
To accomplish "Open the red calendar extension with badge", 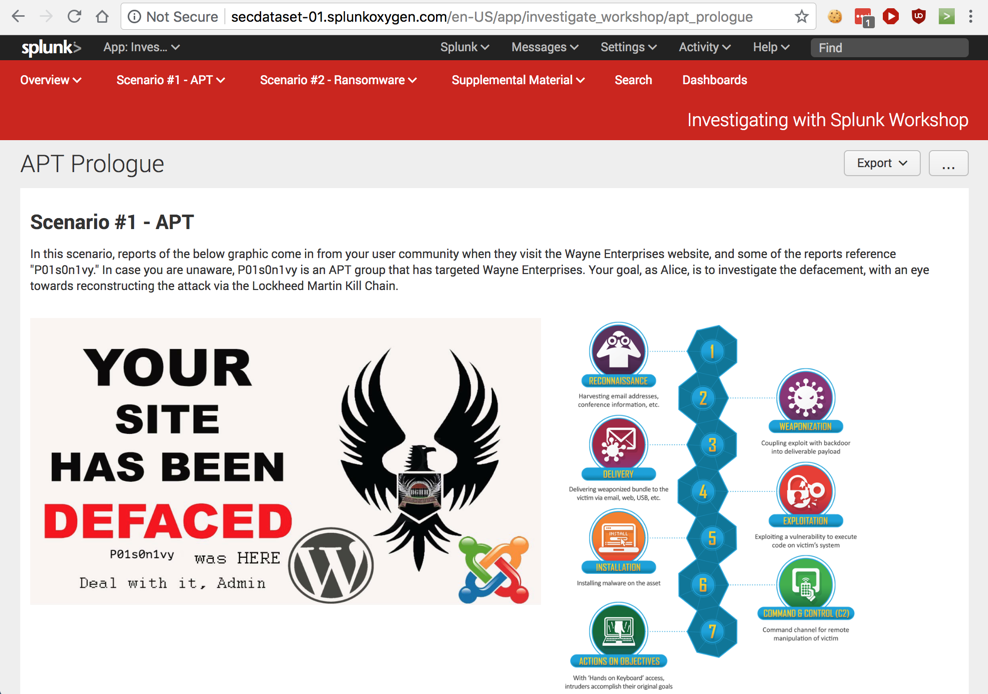I will click(x=863, y=17).
